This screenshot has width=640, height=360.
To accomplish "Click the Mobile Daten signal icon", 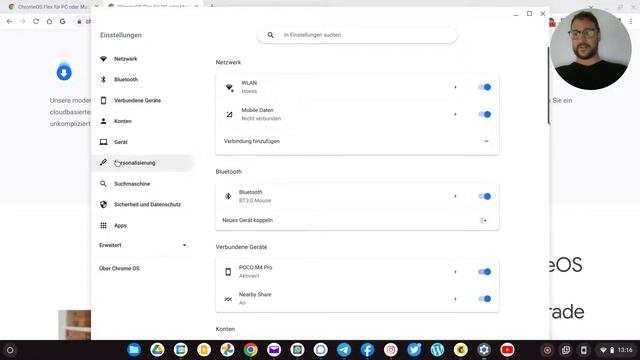I will pos(229,115).
